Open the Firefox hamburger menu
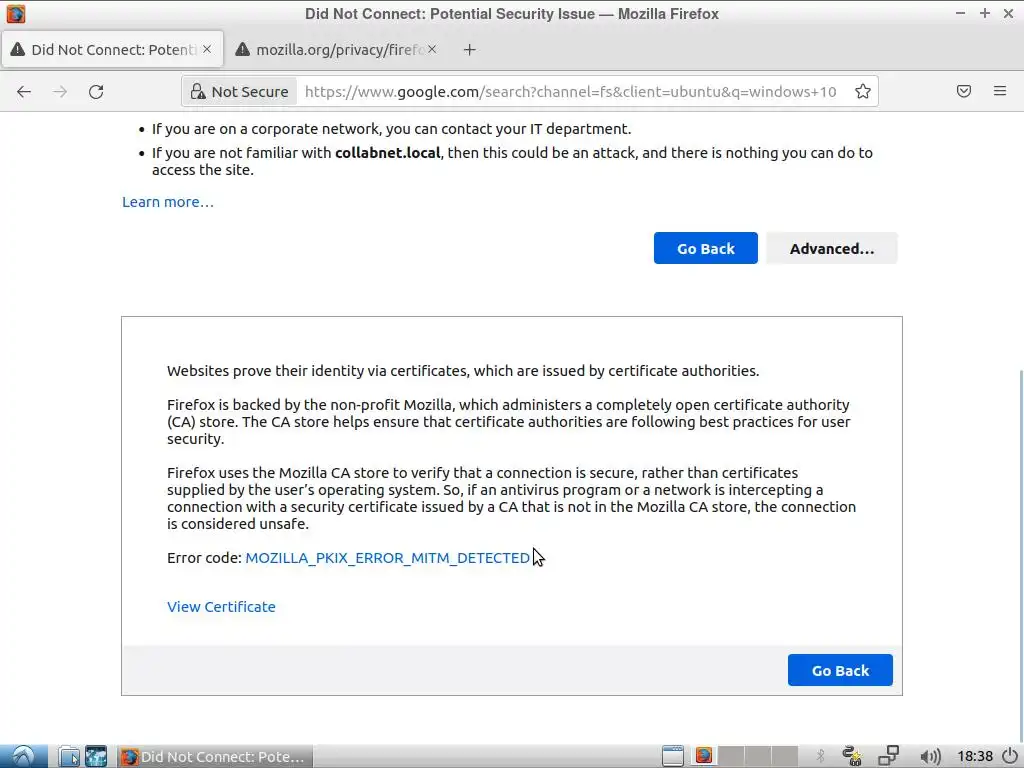The height and width of the screenshot is (768, 1024). click(x=1000, y=91)
